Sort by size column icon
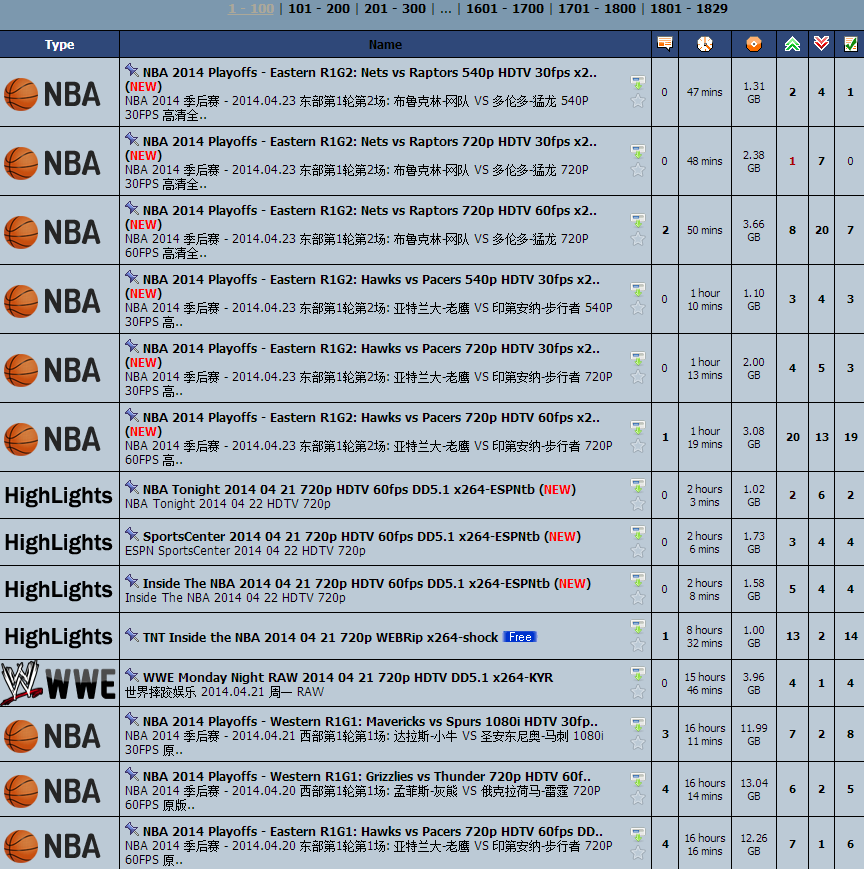Screen dimensions: 864x869 (x=754, y=44)
